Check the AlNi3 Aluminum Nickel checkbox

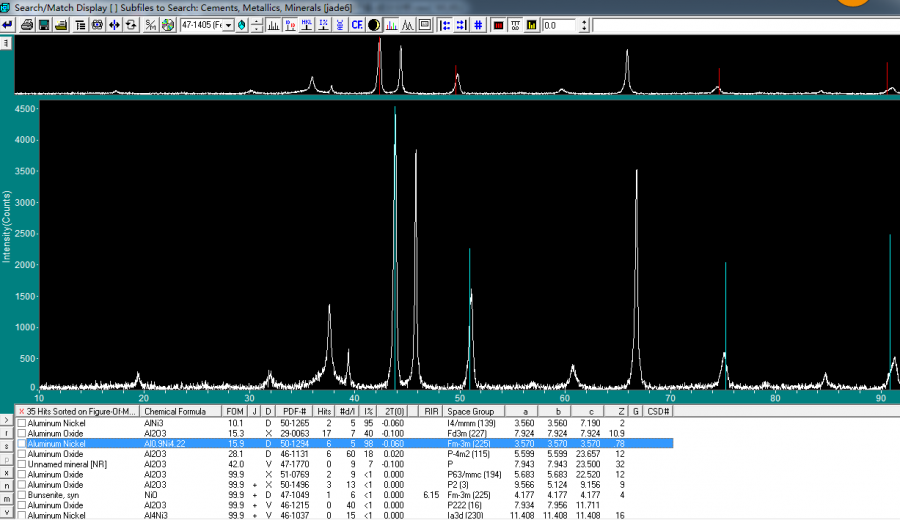click(22, 422)
